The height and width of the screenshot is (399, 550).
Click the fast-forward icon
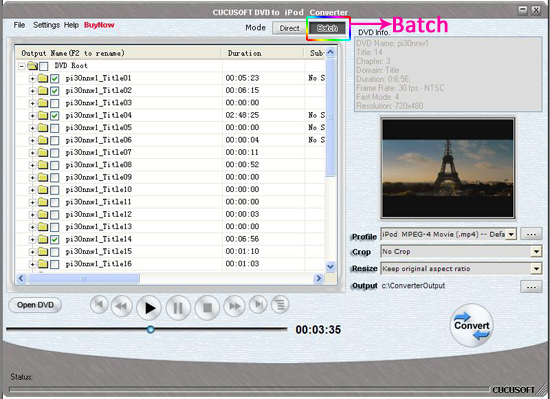tap(234, 306)
